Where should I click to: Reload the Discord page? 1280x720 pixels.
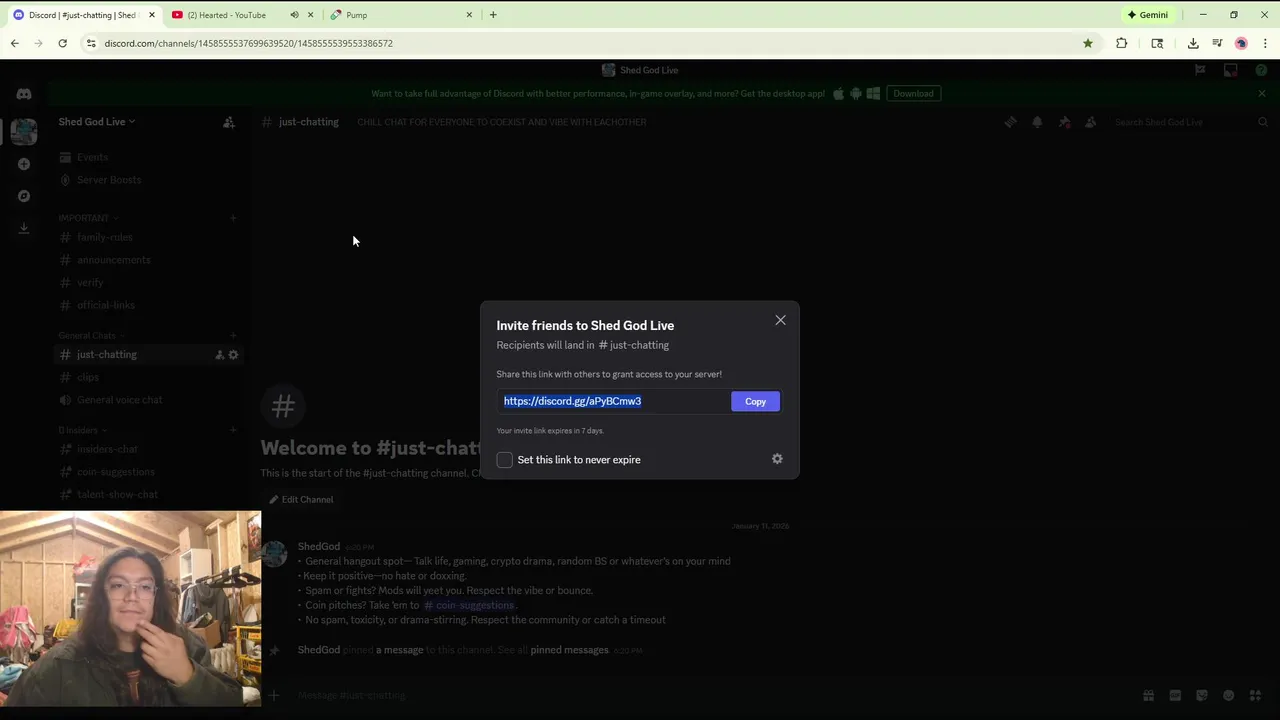[62, 43]
